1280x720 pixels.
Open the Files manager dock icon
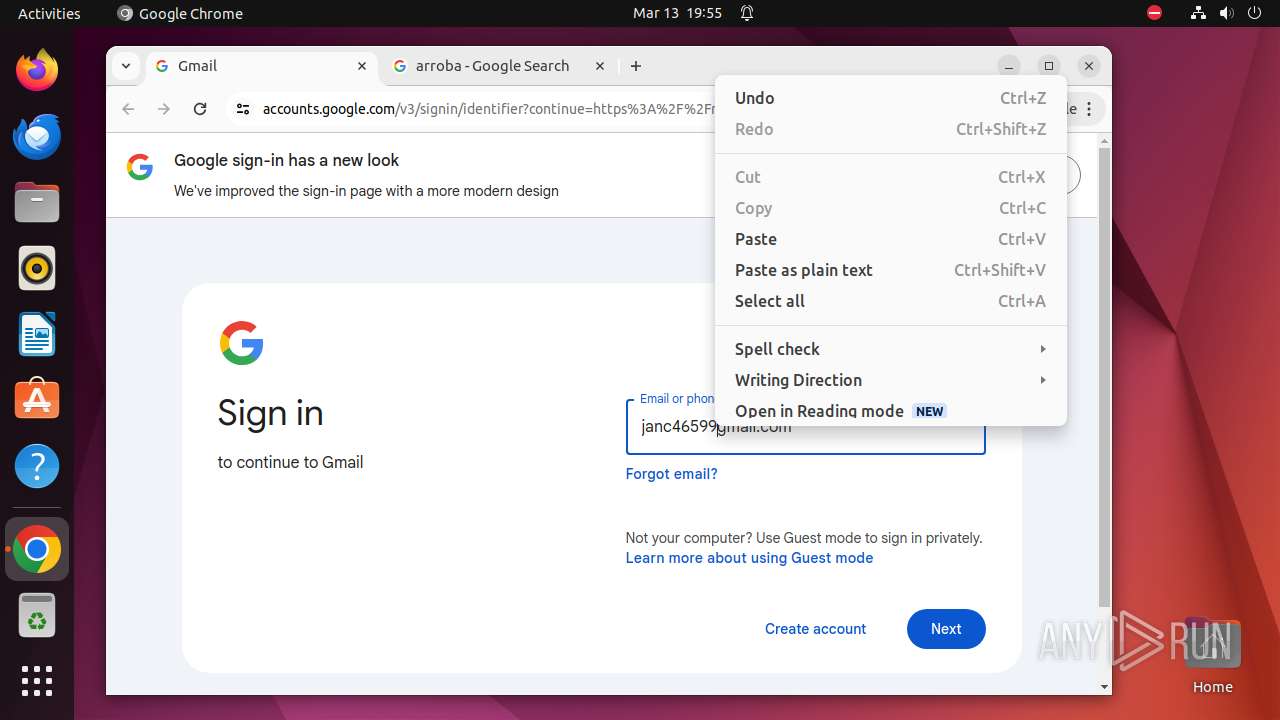[x=37, y=202]
